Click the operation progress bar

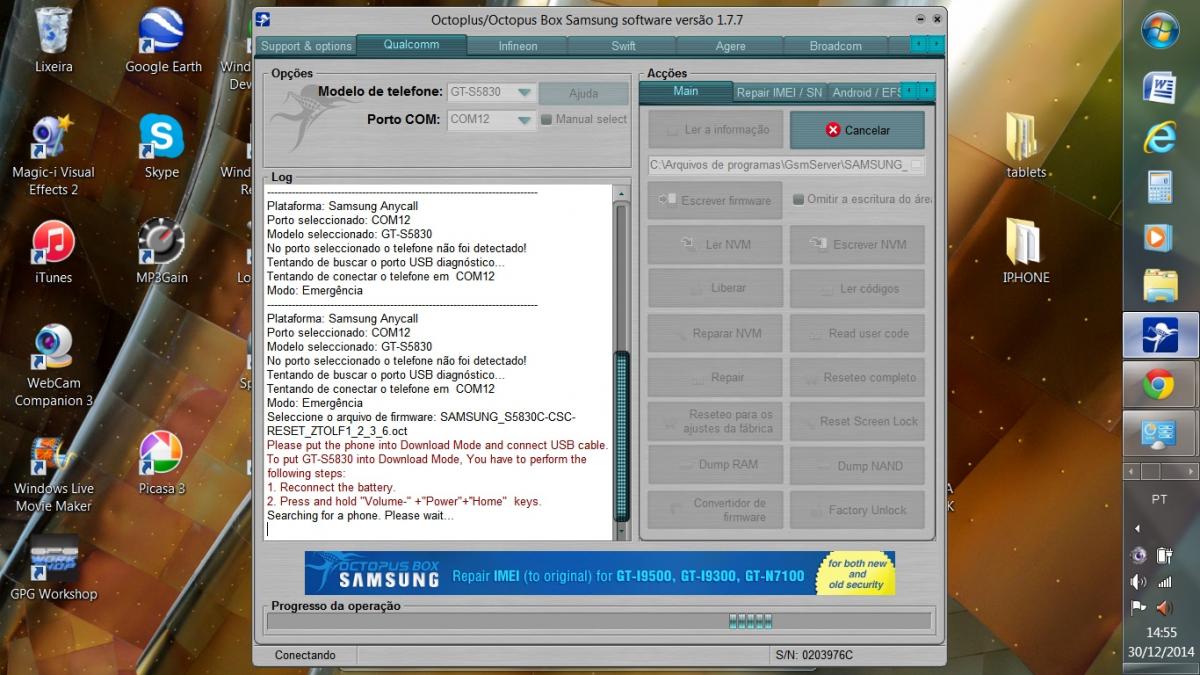(598, 621)
